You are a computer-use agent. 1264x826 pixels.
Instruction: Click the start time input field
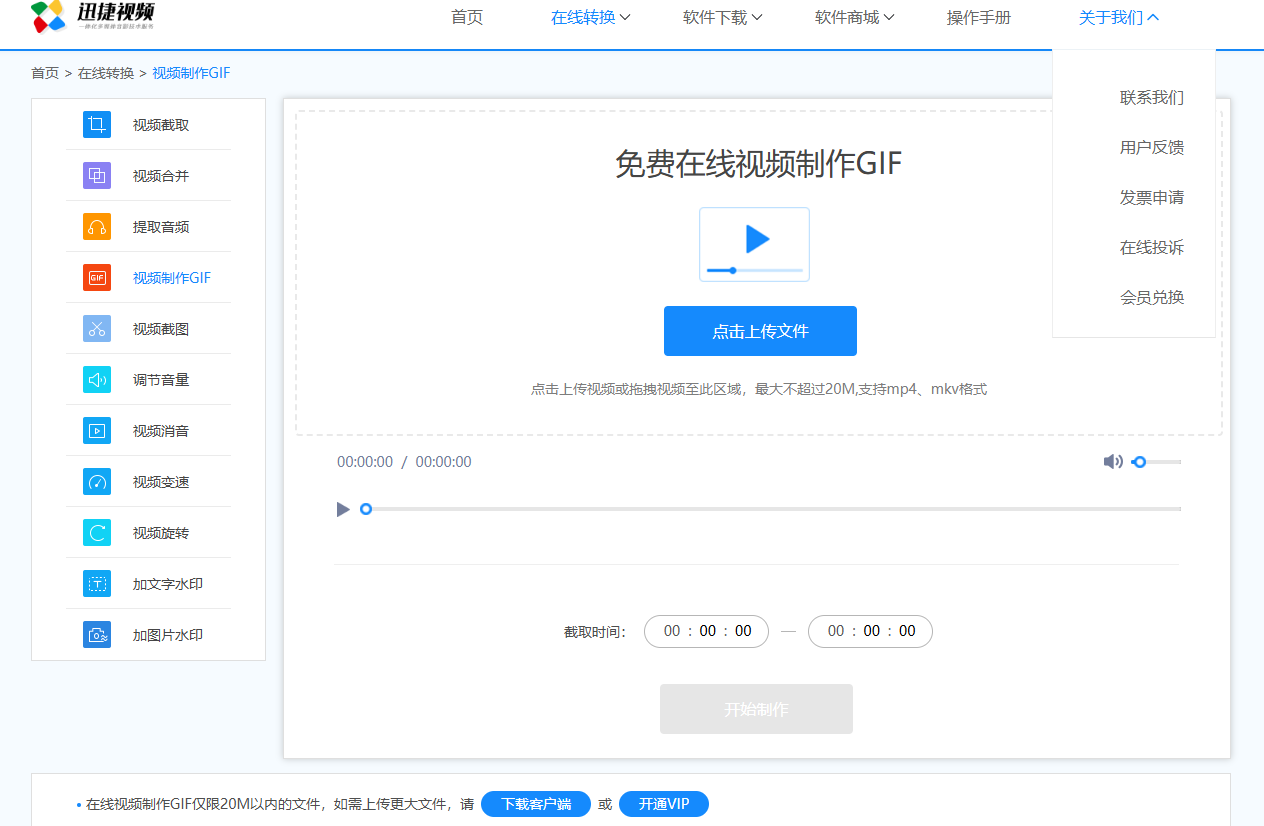pos(706,631)
